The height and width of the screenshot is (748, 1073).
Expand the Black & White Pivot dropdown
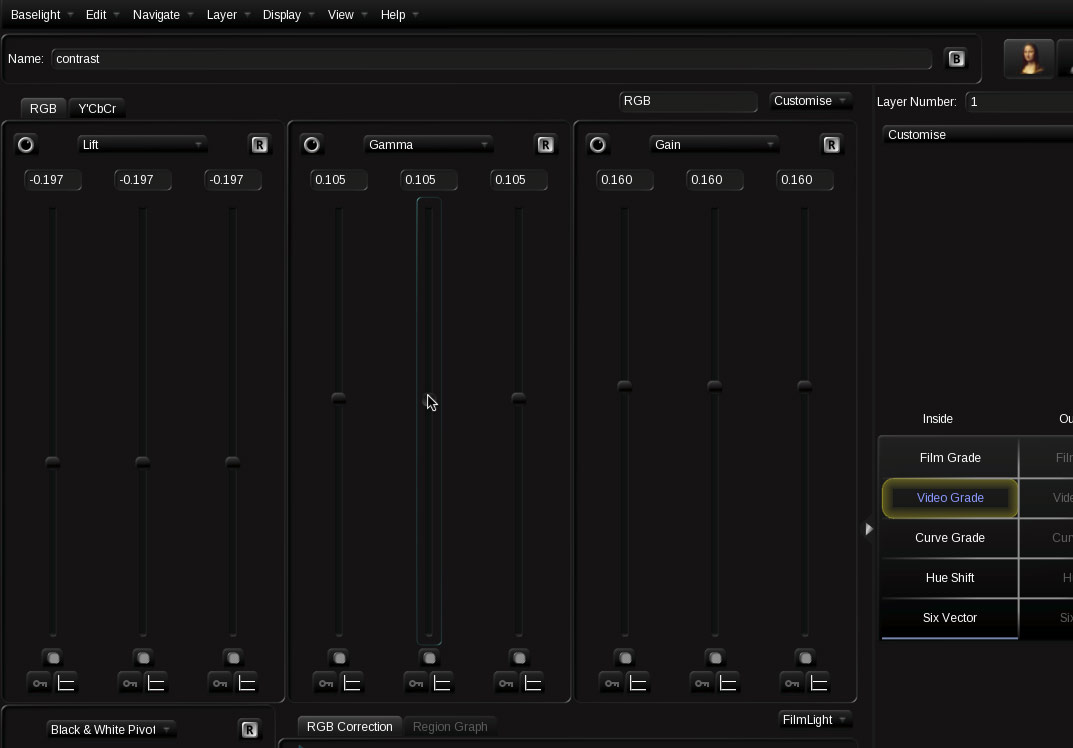pyautogui.click(x=111, y=730)
